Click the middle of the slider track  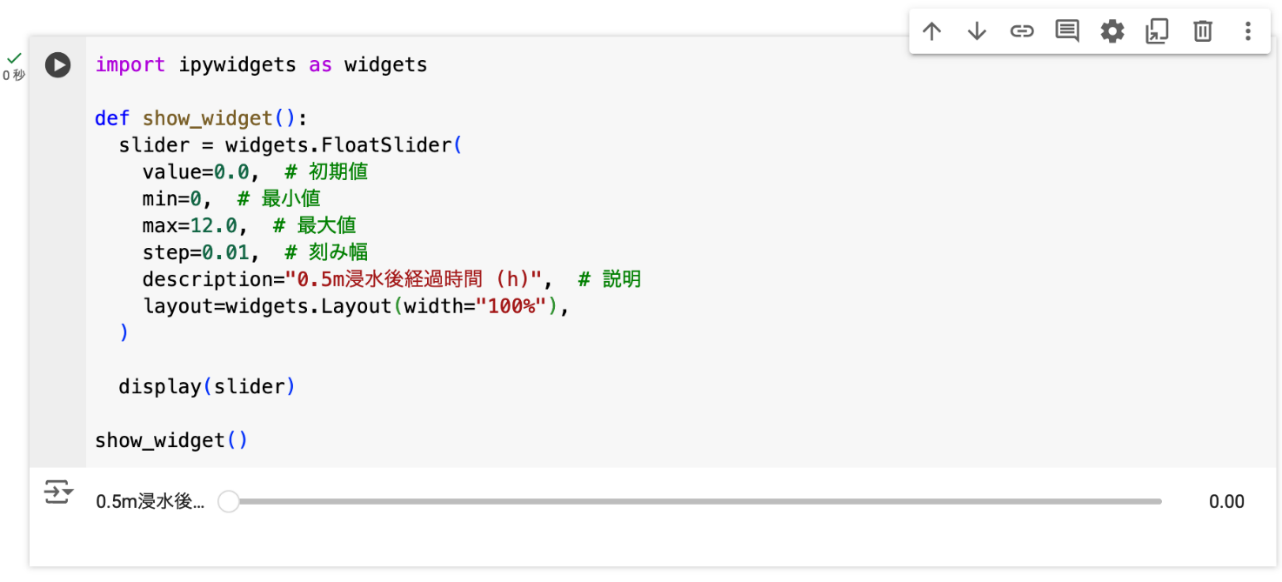tap(695, 502)
